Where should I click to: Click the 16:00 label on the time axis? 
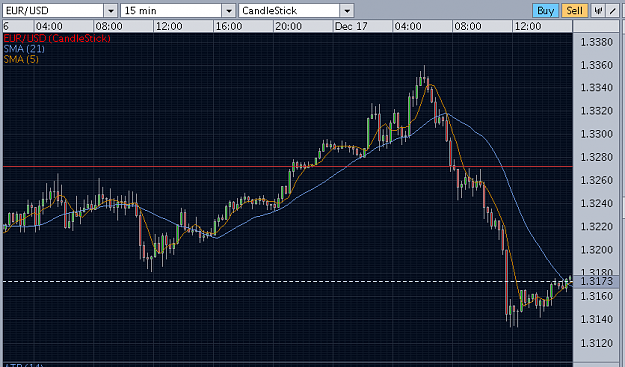[229, 26]
